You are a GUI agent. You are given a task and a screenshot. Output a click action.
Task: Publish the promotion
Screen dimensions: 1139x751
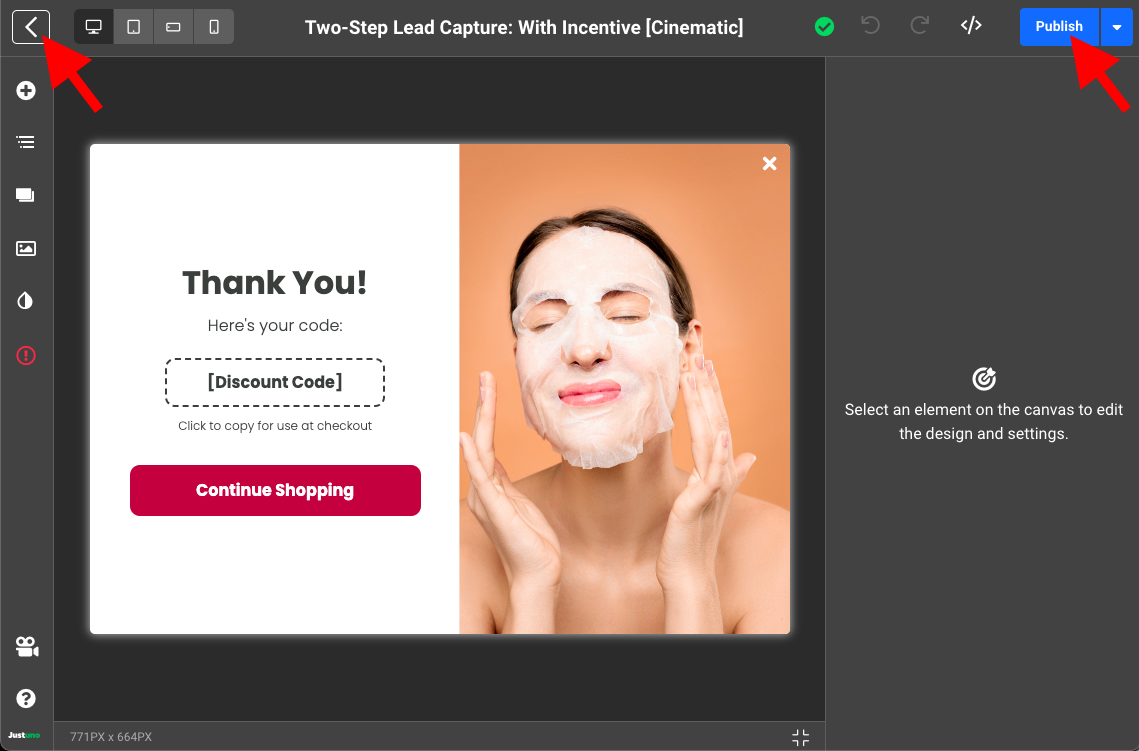tap(1059, 27)
